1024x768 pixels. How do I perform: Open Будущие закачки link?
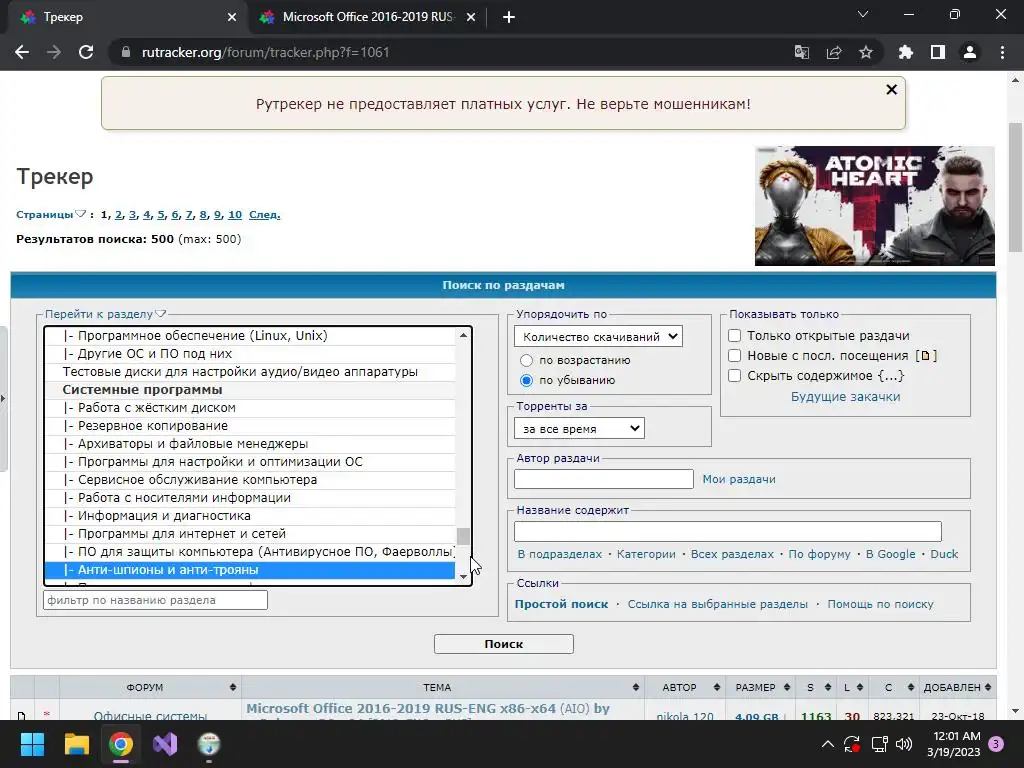click(845, 396)
